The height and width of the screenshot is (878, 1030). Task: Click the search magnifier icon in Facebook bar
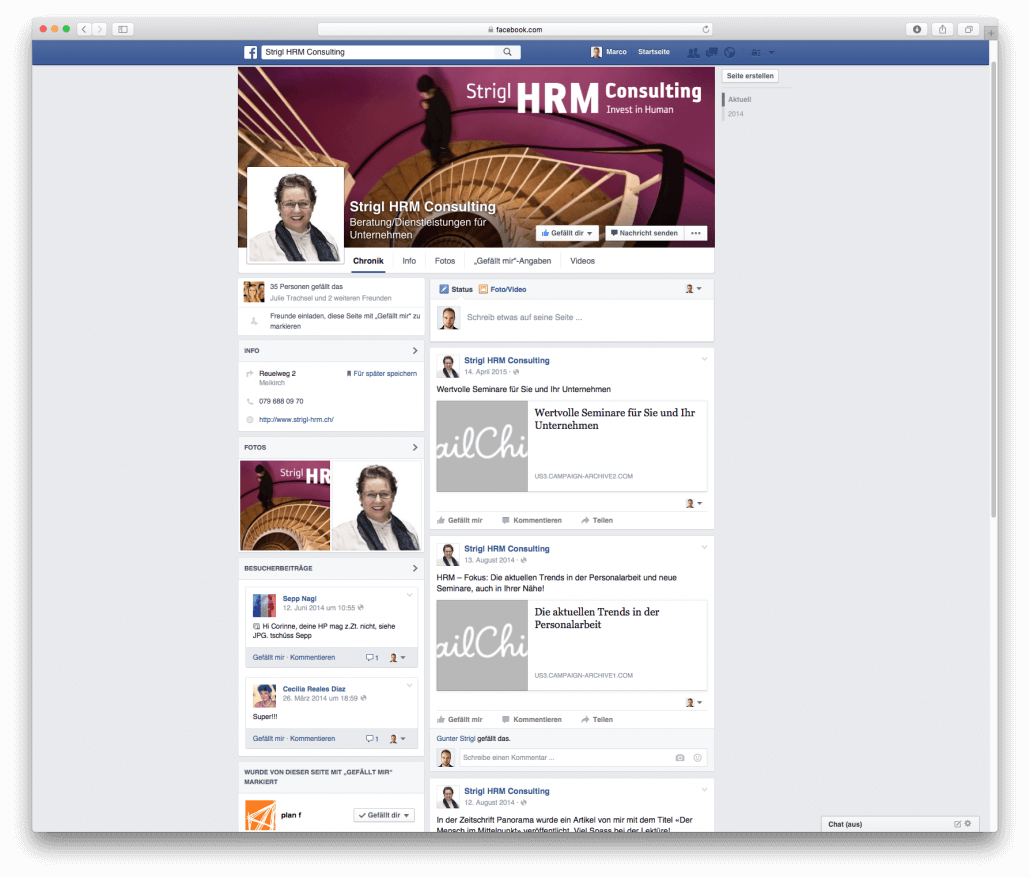[x=507, y=52]
